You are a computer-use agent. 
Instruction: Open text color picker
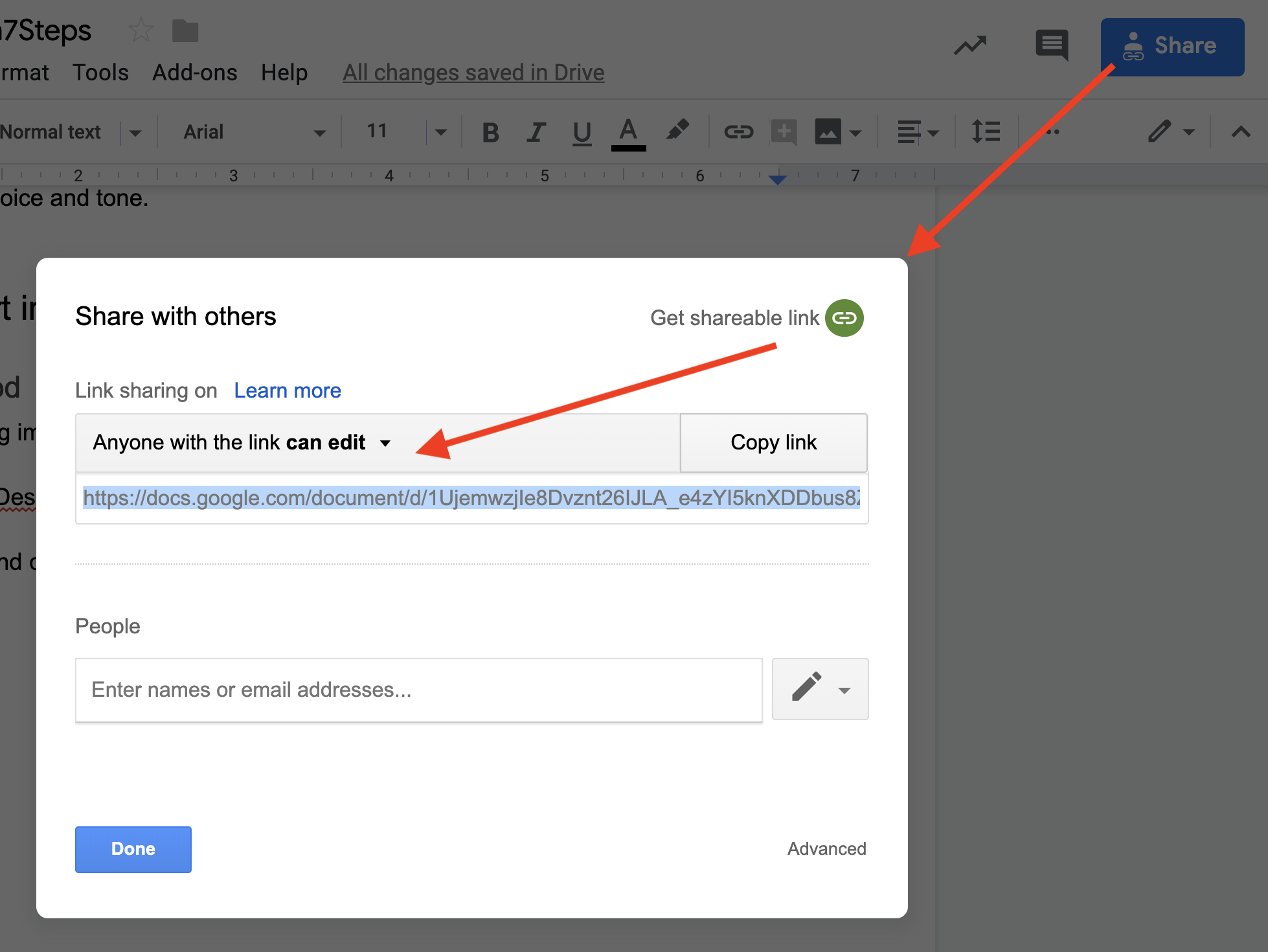coord(628,133)
